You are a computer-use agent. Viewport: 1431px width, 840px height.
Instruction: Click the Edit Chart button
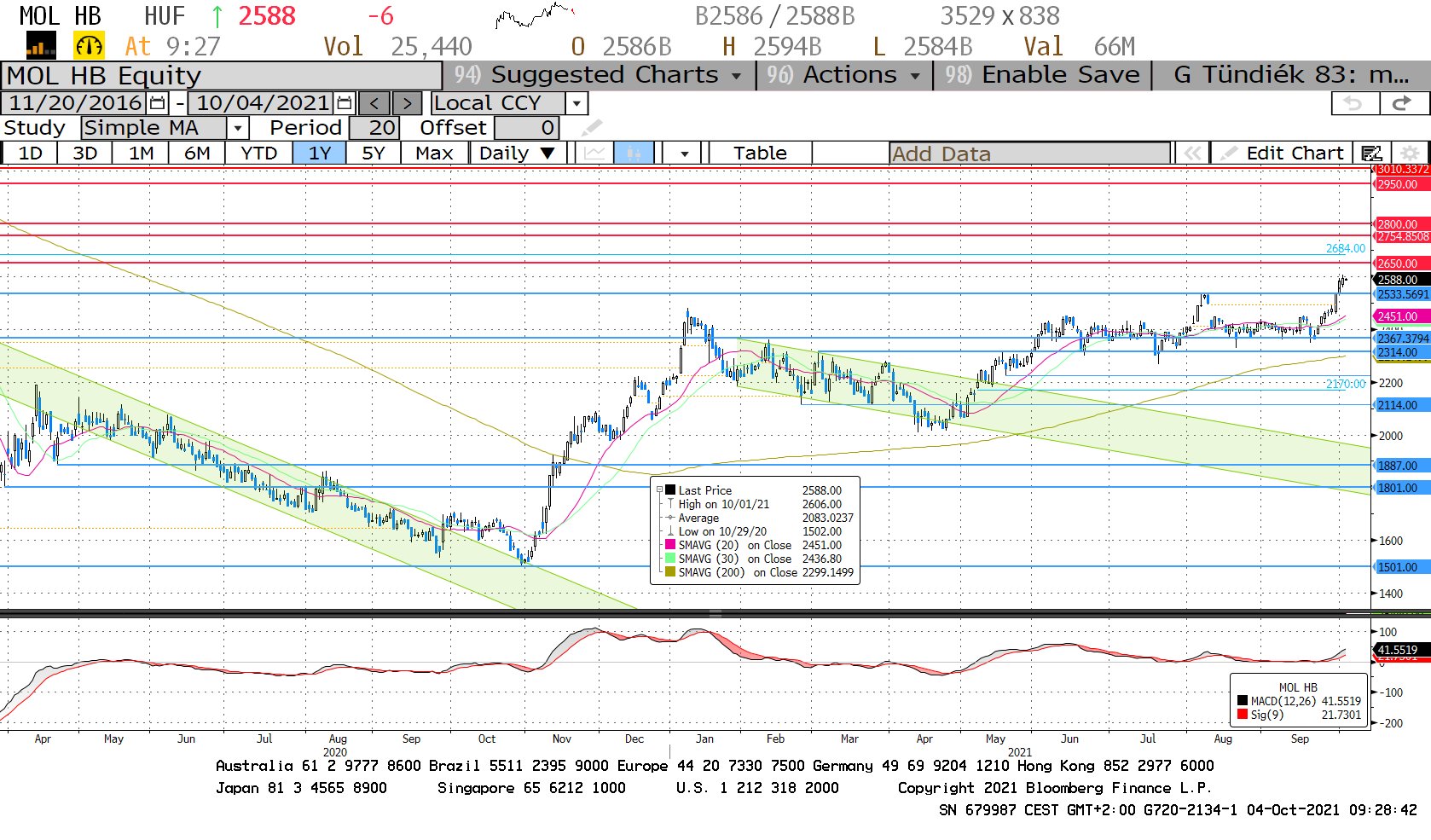(x=1283, y=154)
